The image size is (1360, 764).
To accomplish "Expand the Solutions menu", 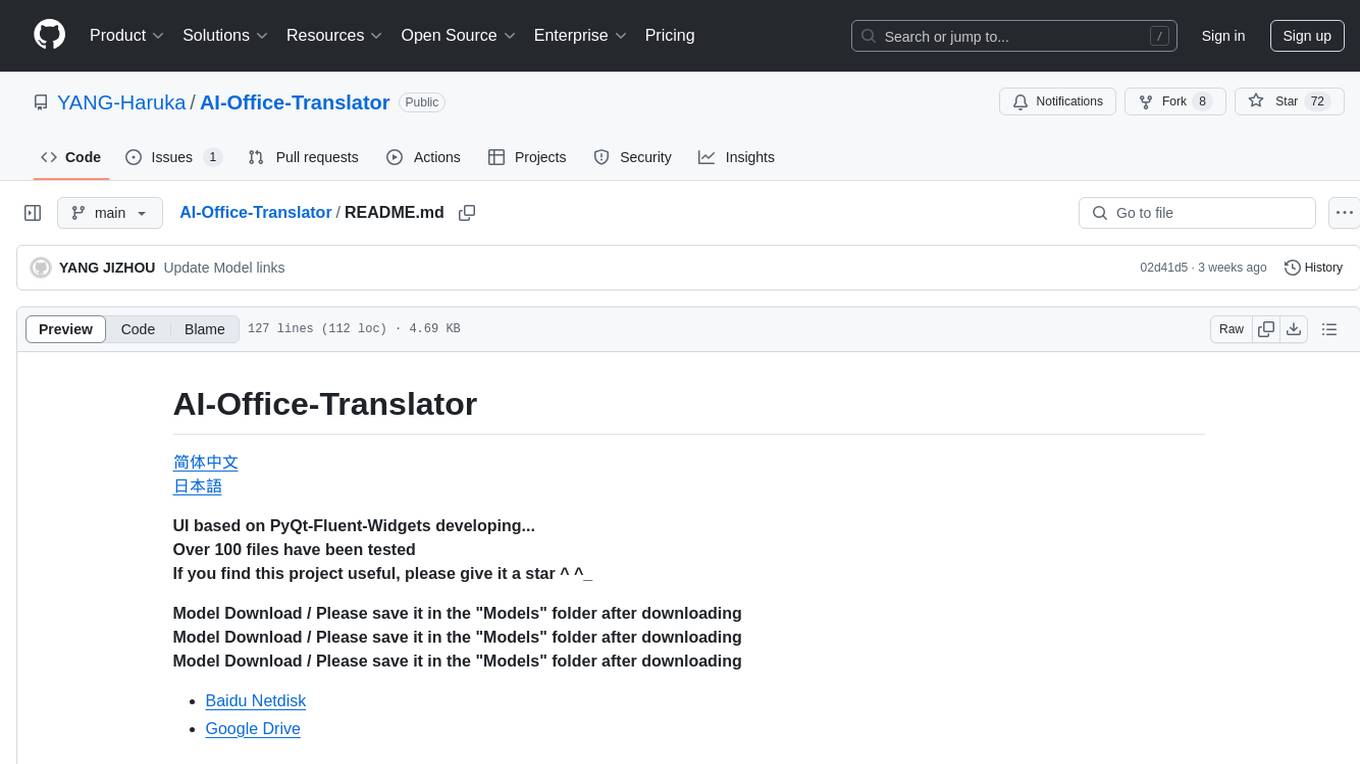I will [x=225, y=35].
